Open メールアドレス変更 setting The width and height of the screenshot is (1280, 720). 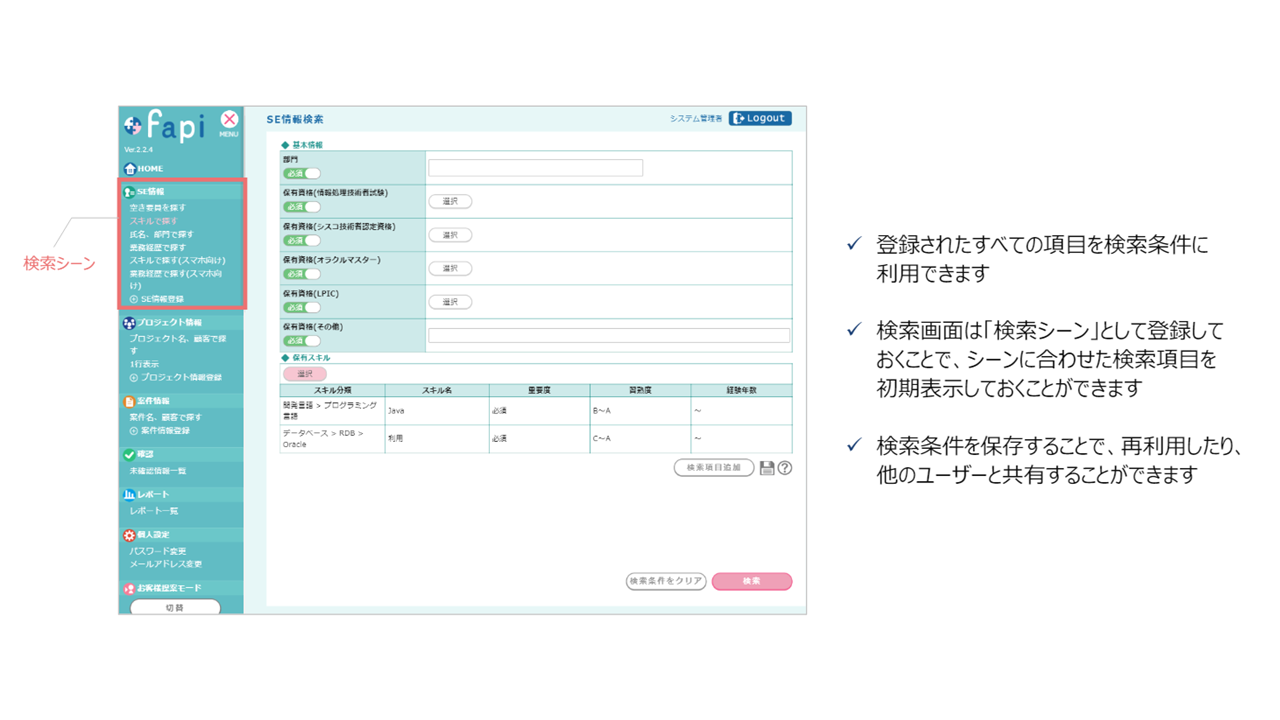[x=165, y=564]
